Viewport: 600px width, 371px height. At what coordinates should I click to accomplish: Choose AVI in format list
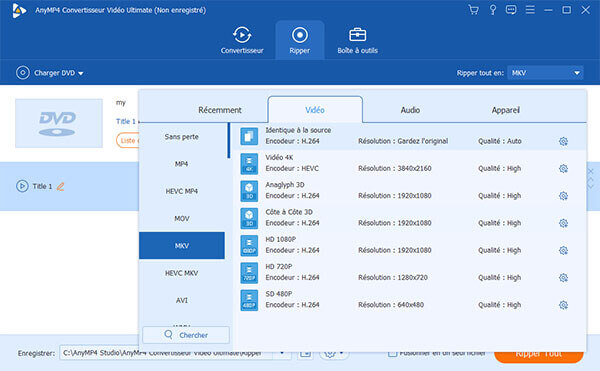(182, 300)
